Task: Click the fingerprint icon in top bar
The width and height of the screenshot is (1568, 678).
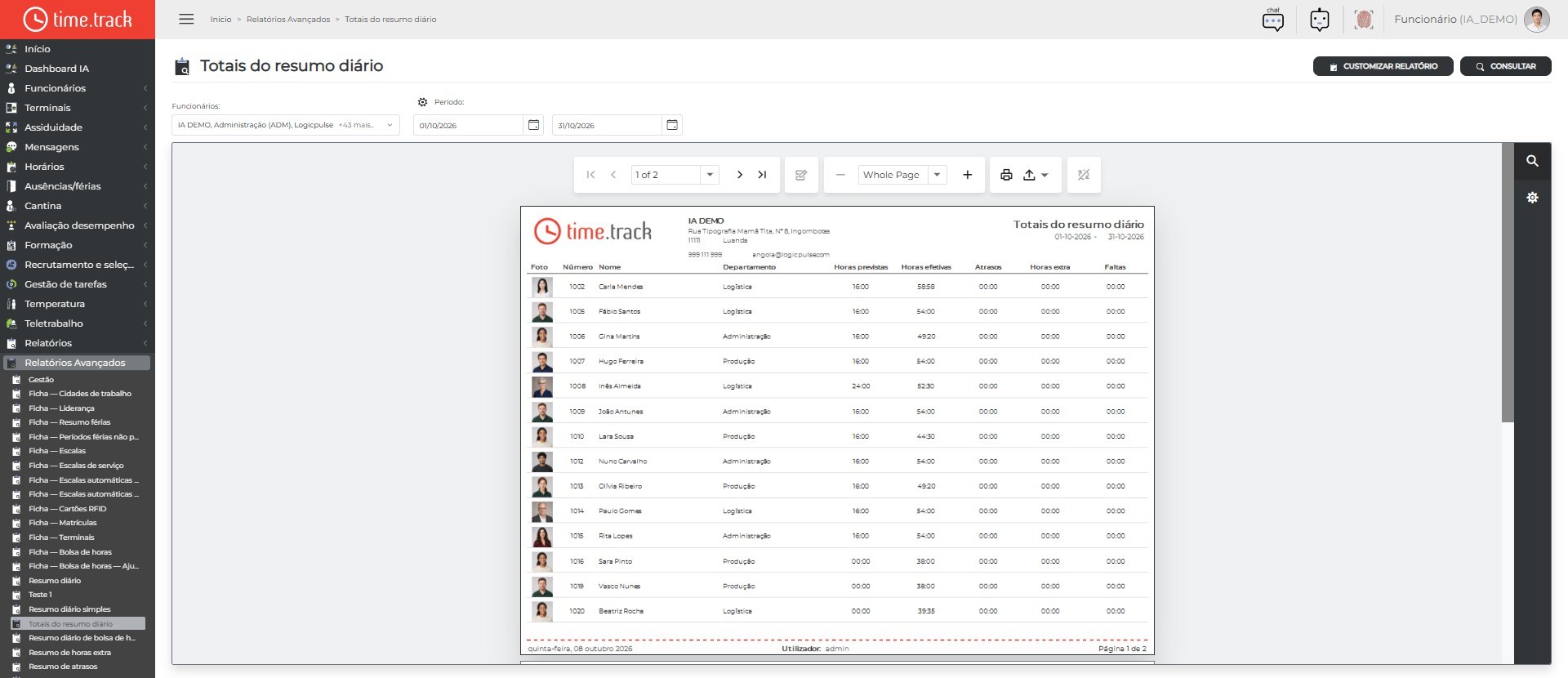Action: 1363,20
